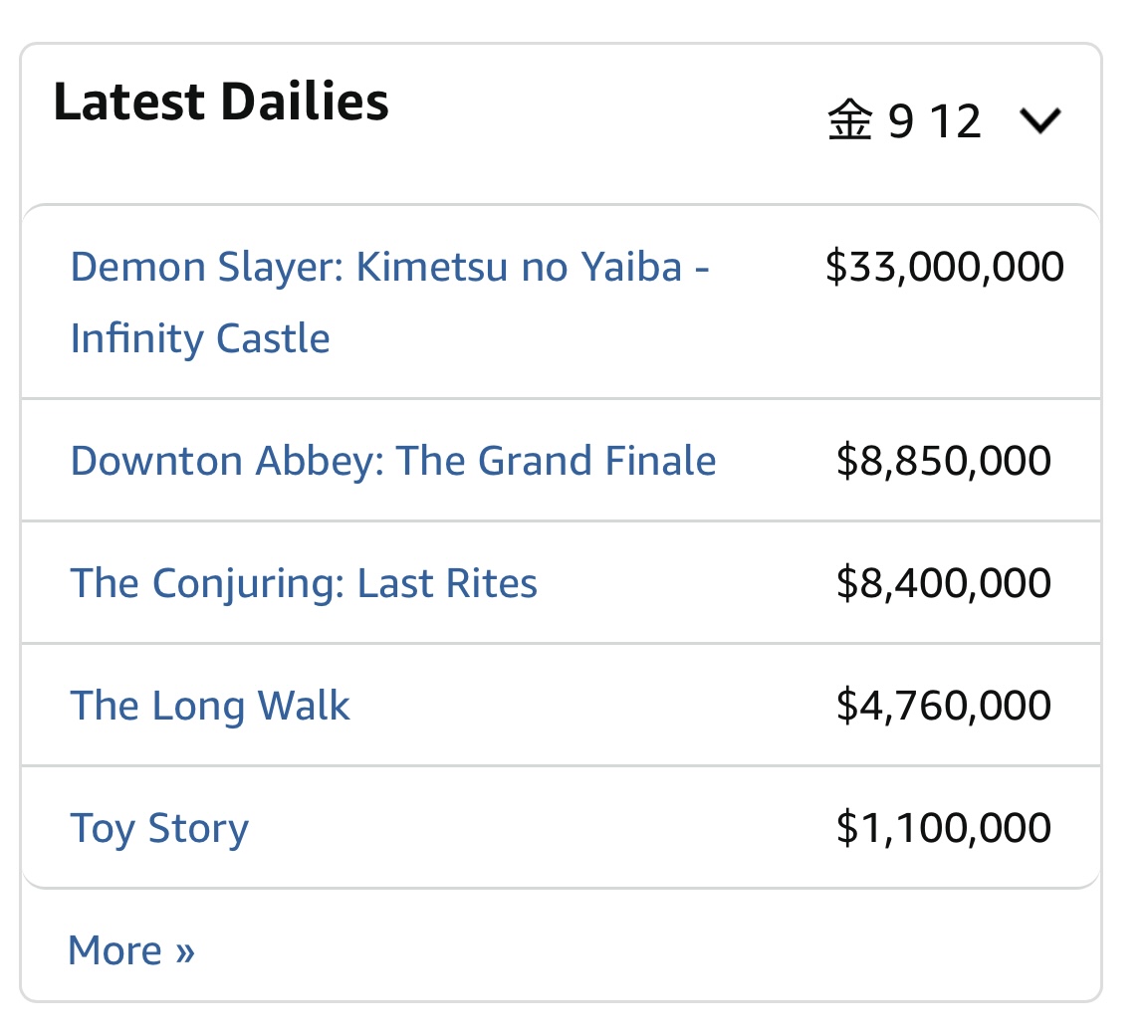Click the 金 weekday character
This screenshot has height=1036, width=1148.
(x=850, y=120)
